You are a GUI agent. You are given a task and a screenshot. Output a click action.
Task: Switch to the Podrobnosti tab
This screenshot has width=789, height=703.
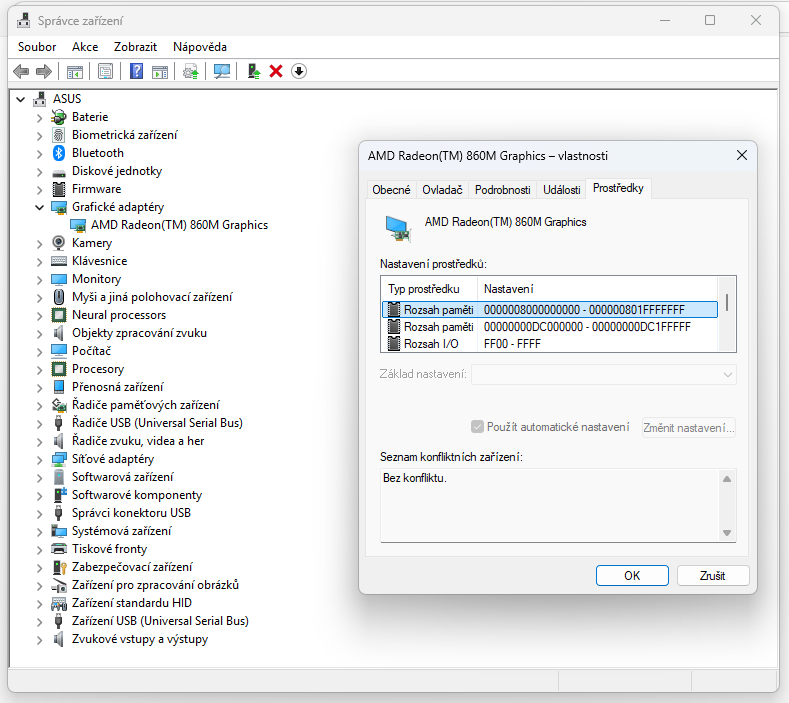coord(502,190)
